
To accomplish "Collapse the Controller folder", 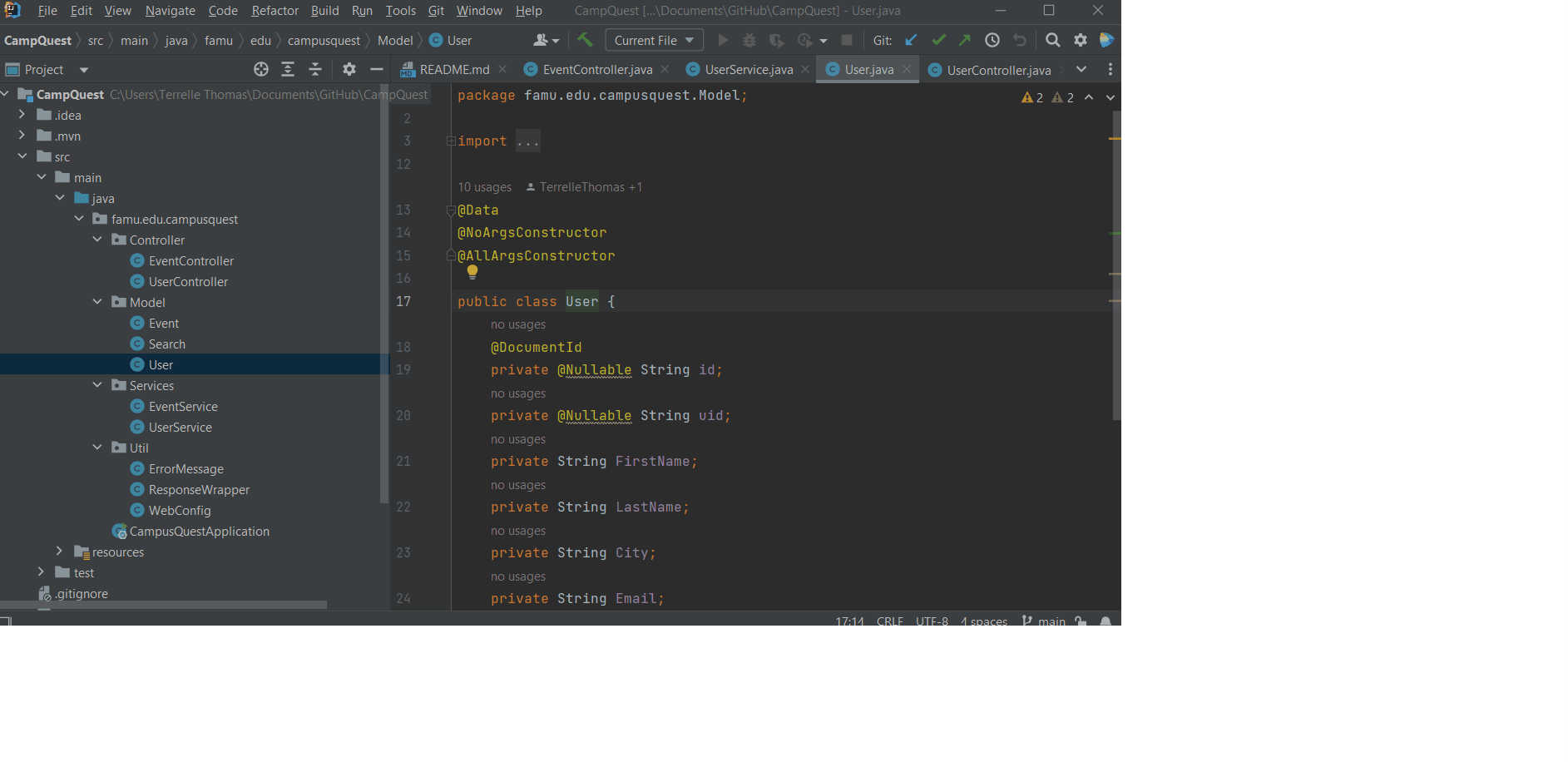I will [x=97, y=240].
